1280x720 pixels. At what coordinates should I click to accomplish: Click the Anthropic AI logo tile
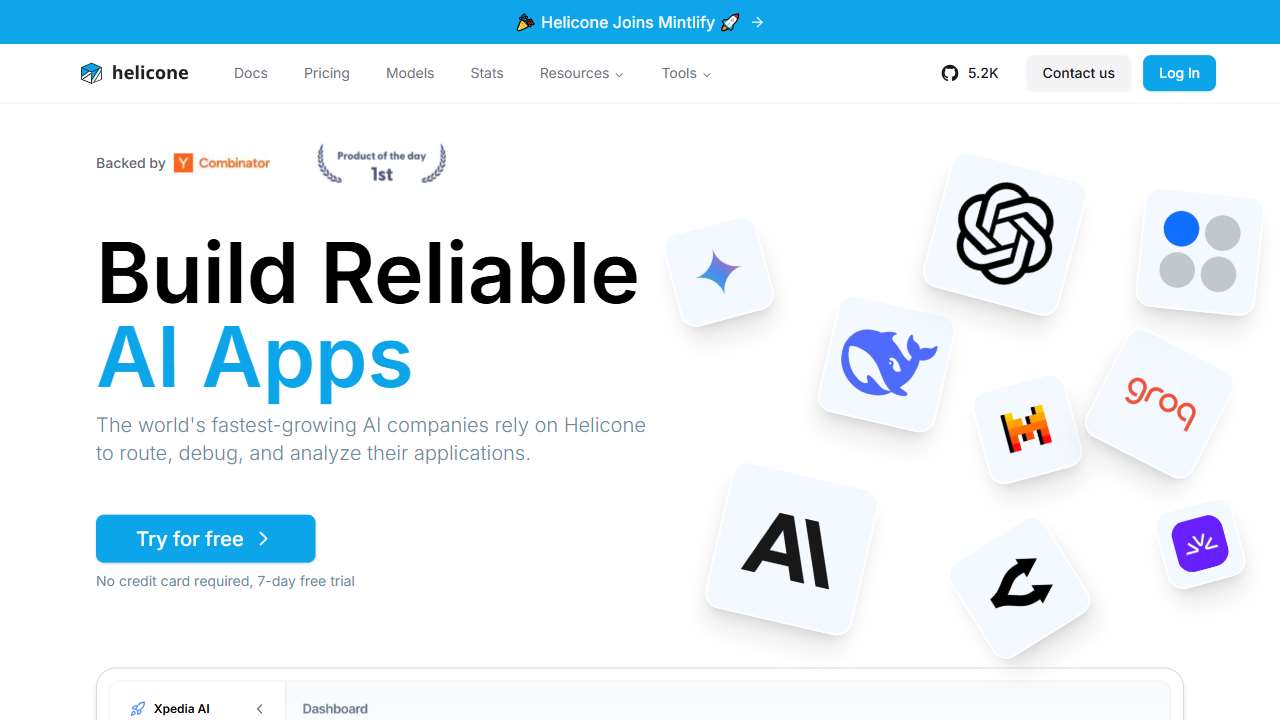click(789, 550)
